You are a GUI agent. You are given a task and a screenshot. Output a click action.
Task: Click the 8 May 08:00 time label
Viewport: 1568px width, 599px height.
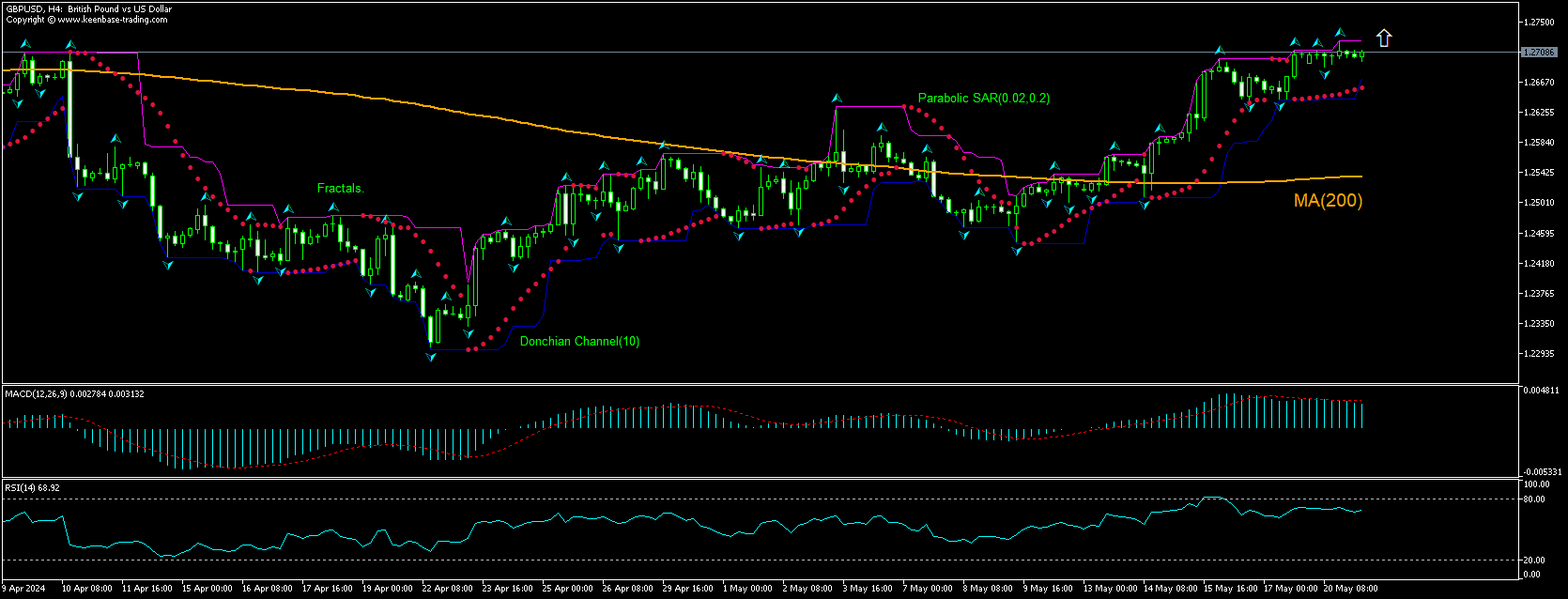click(989, 589)
